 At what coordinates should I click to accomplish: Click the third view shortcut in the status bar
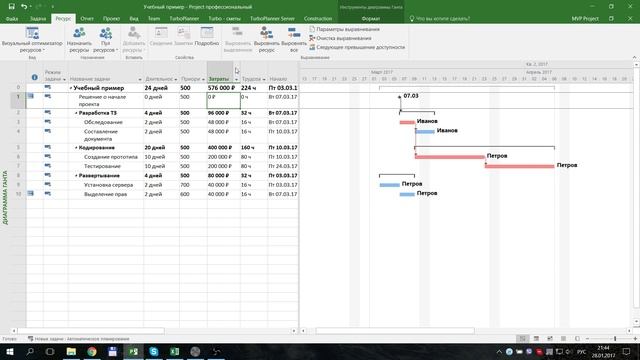click(x=550, y=339)
